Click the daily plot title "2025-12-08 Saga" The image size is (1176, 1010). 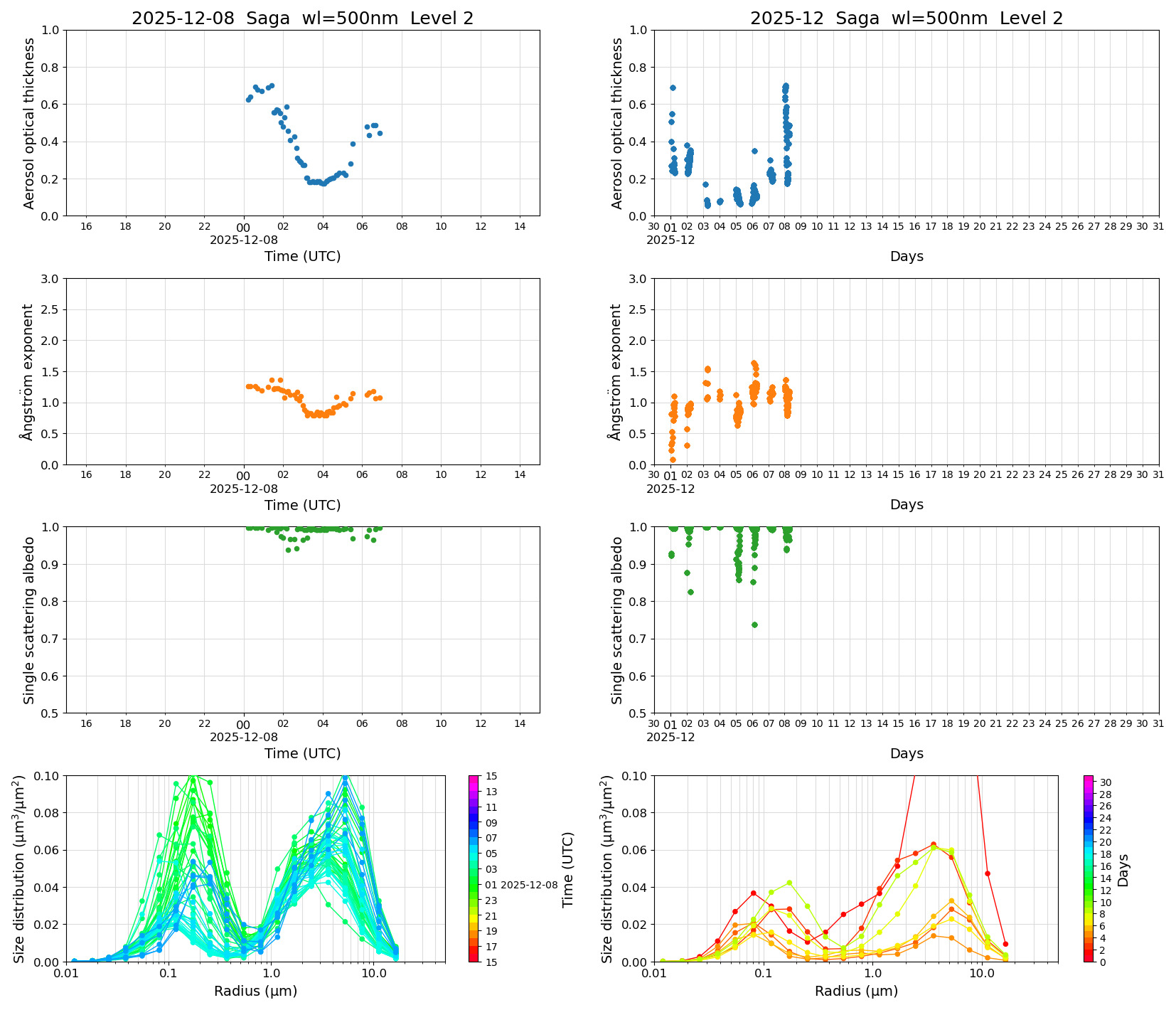(302, 18)
